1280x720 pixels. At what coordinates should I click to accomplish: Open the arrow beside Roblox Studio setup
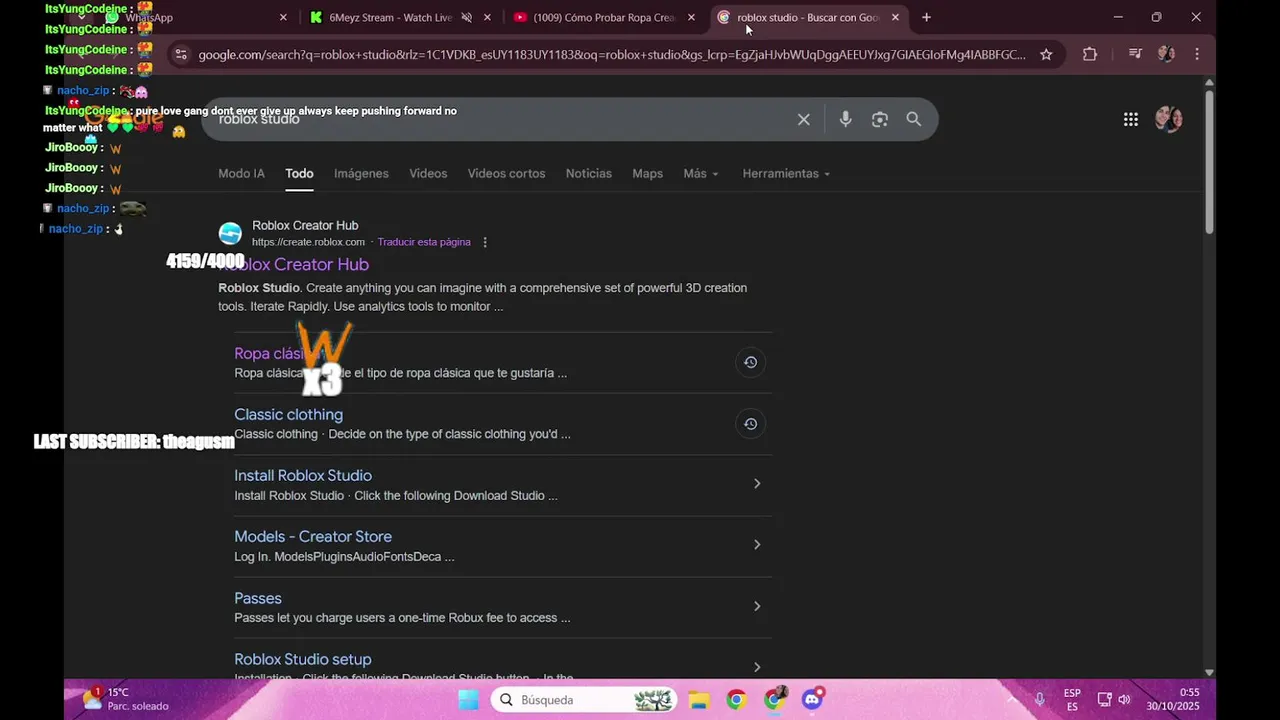pos(757,667)
